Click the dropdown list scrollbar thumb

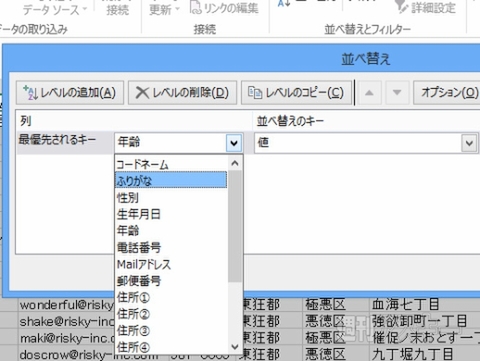pos(235,226)
